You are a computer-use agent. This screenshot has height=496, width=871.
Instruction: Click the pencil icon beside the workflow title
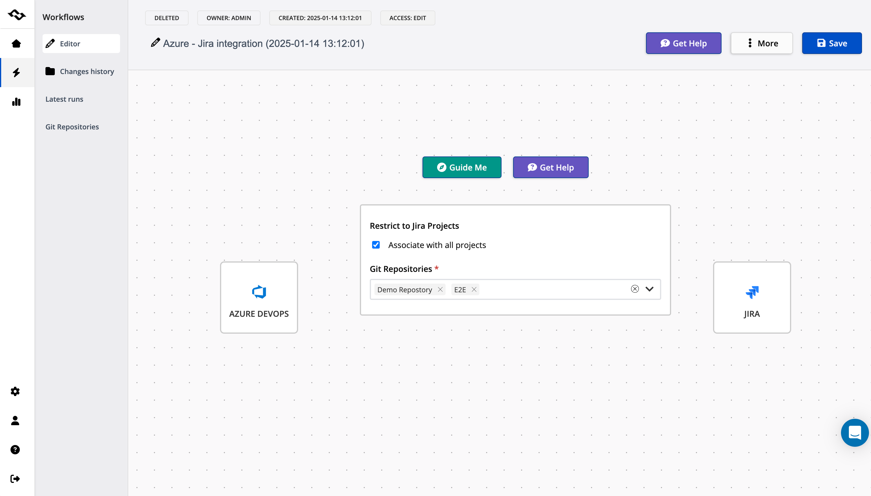pyautogui.click(x=155, y=43)
